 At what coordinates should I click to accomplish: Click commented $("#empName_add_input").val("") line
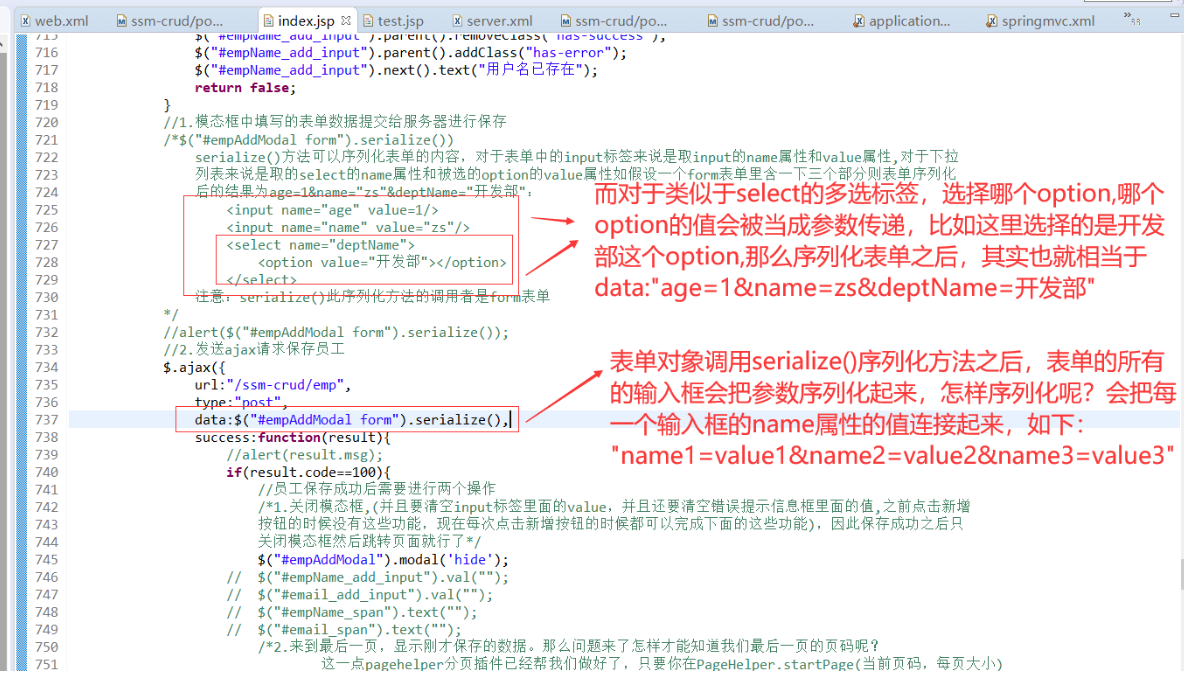pyautogui.click(x=368, y=577)
